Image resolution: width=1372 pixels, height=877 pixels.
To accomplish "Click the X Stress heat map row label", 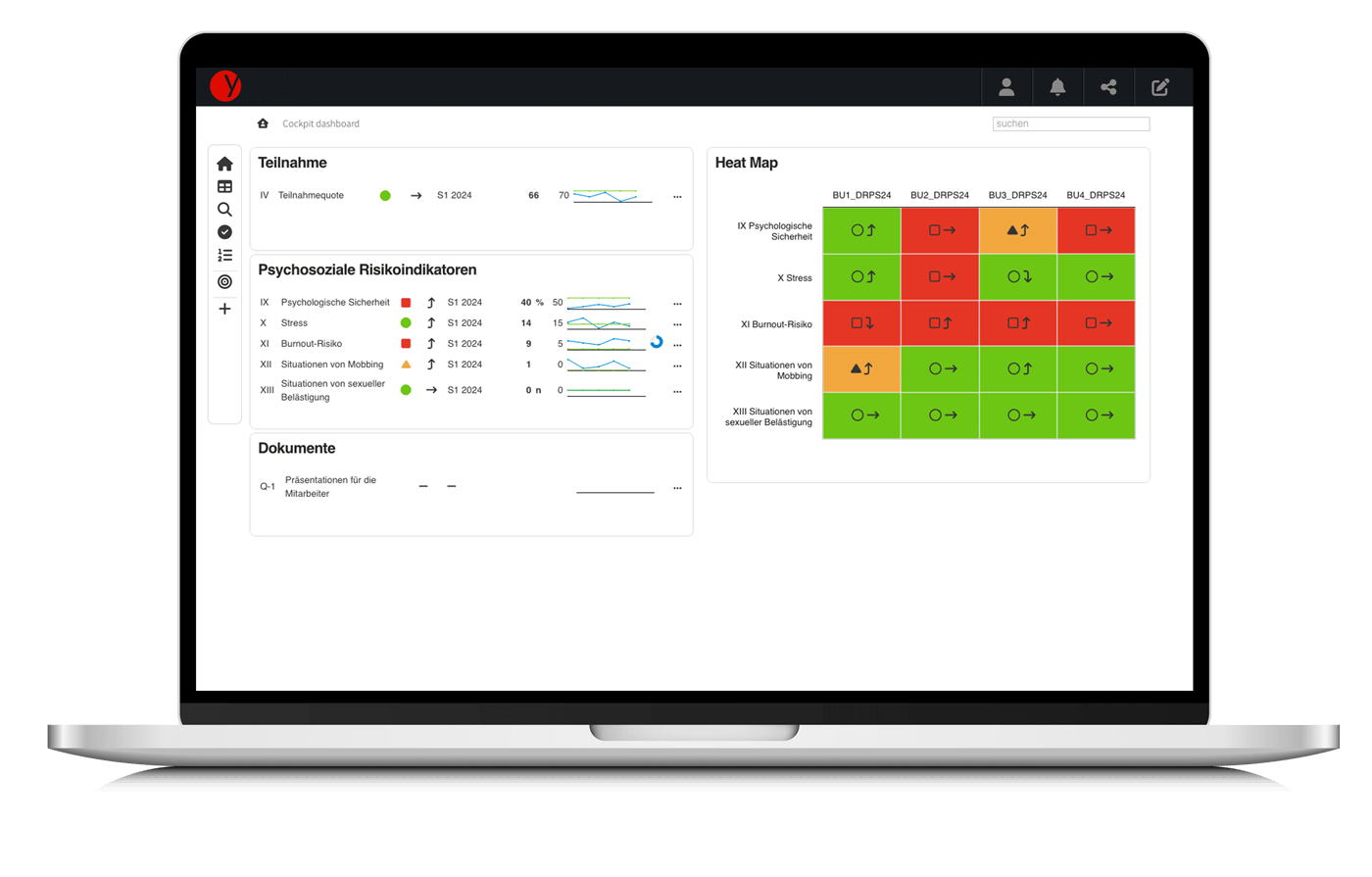I will 795,278.
